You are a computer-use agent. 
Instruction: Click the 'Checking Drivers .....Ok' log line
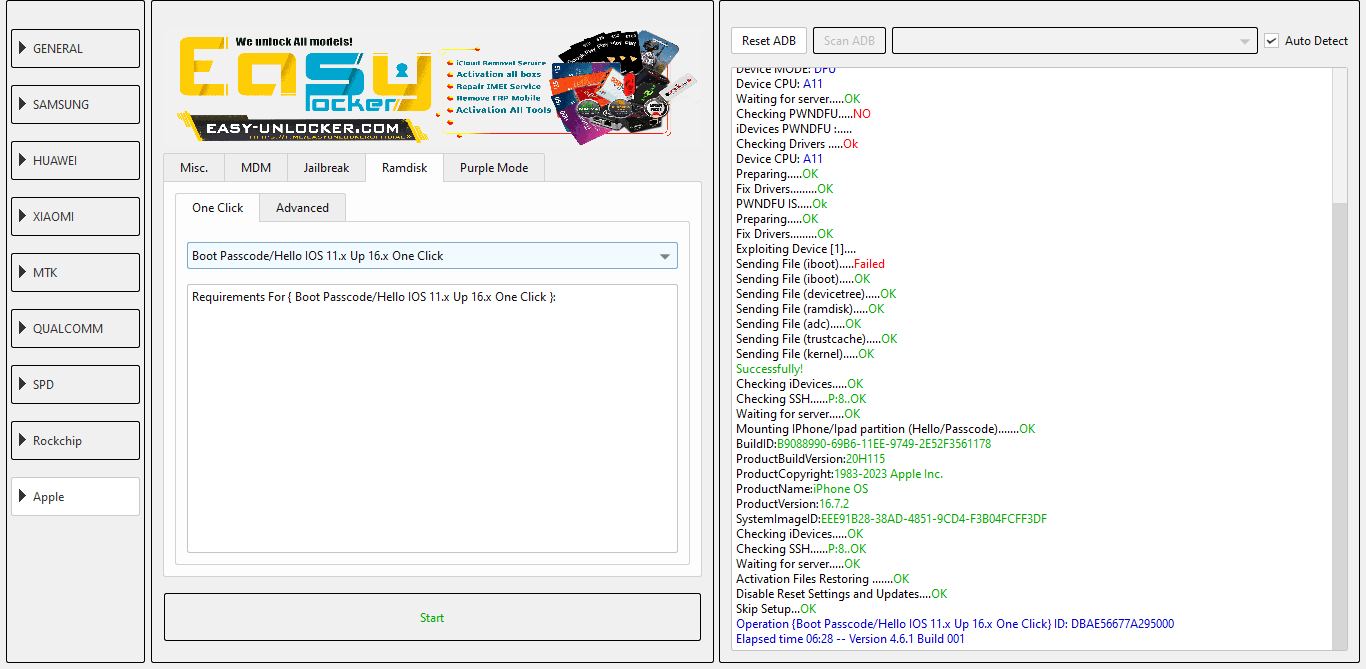click(x=797, y=144)
